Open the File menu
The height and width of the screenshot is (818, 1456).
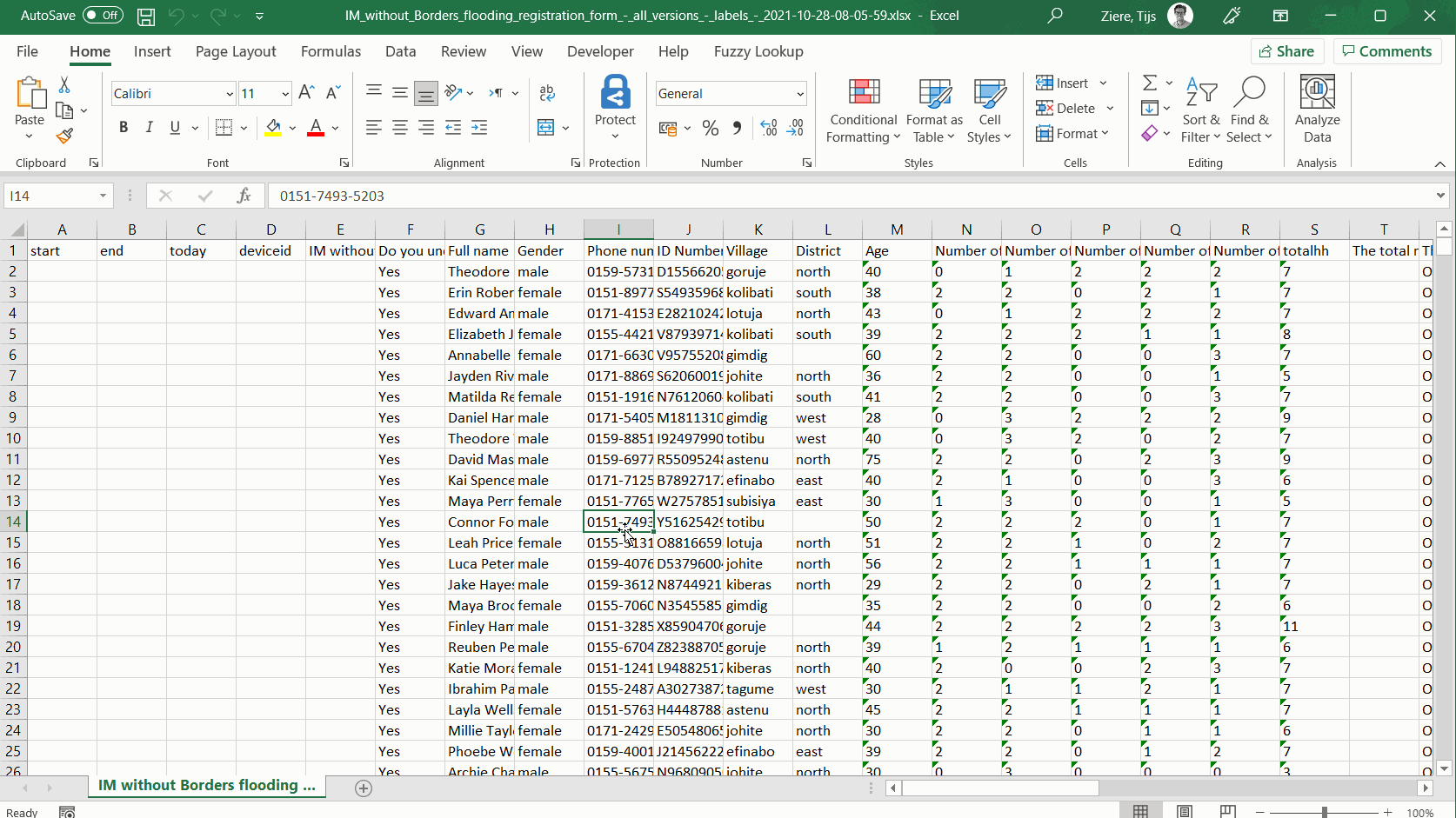[27, 51]
